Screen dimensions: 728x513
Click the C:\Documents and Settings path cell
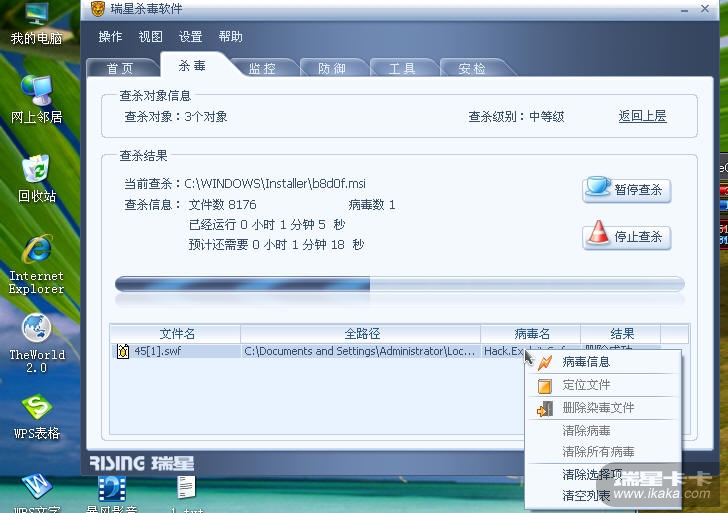(x=360, y=351)
